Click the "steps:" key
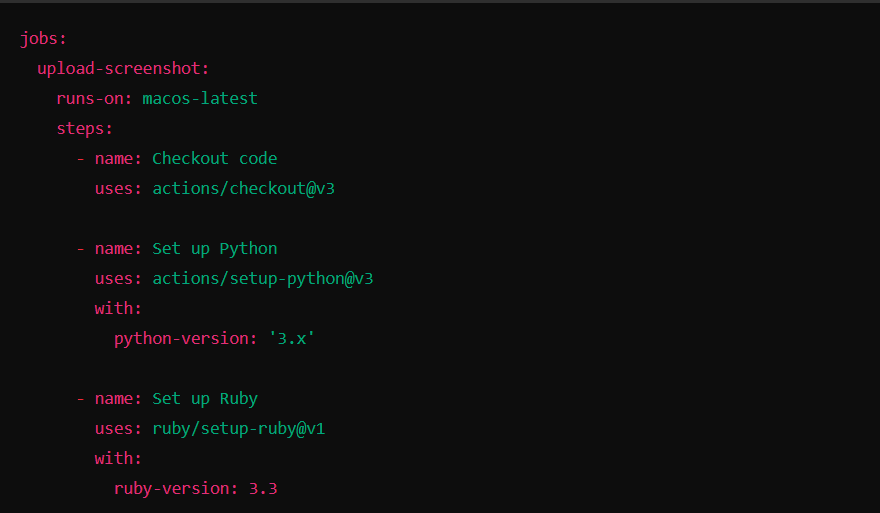The width and height of the screenshot is (880, 513). pos(85,129)
